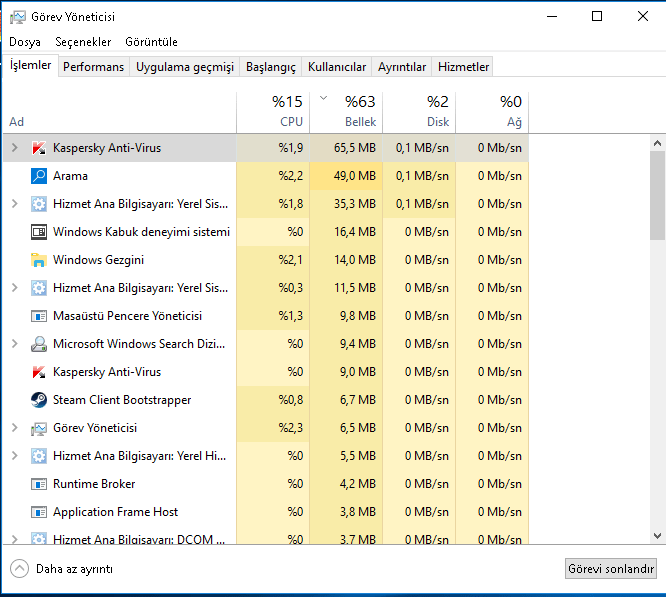Click the Daha az ayrıntı link text
The height and width of the screenshot is (597, 666).
tap(74, 569)
